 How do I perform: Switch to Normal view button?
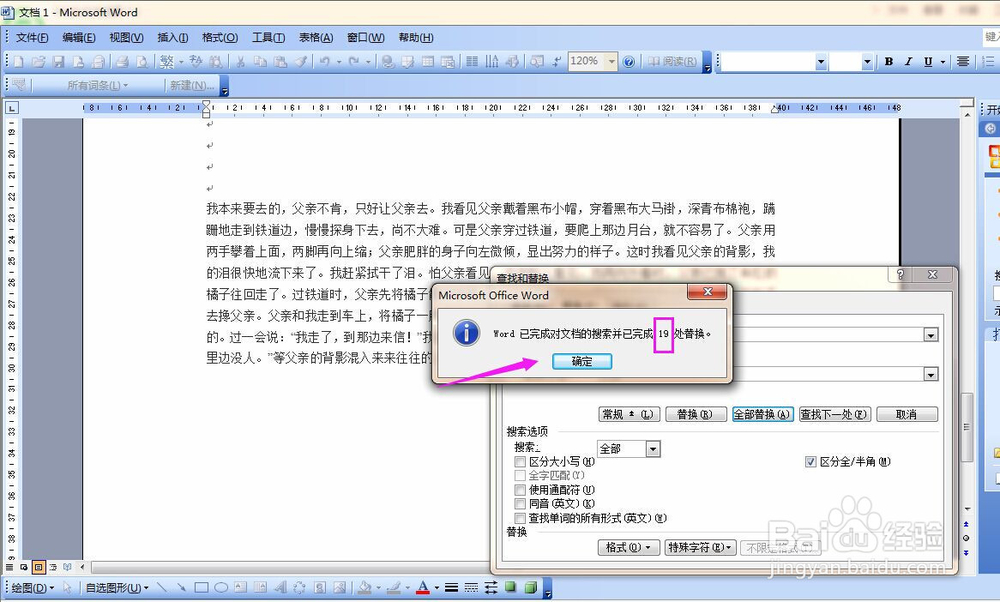click(10, 566)
